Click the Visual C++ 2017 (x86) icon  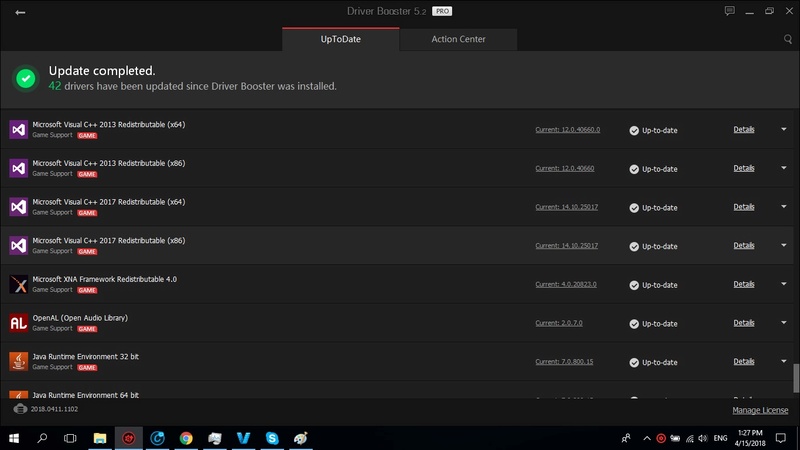[18, 245]
